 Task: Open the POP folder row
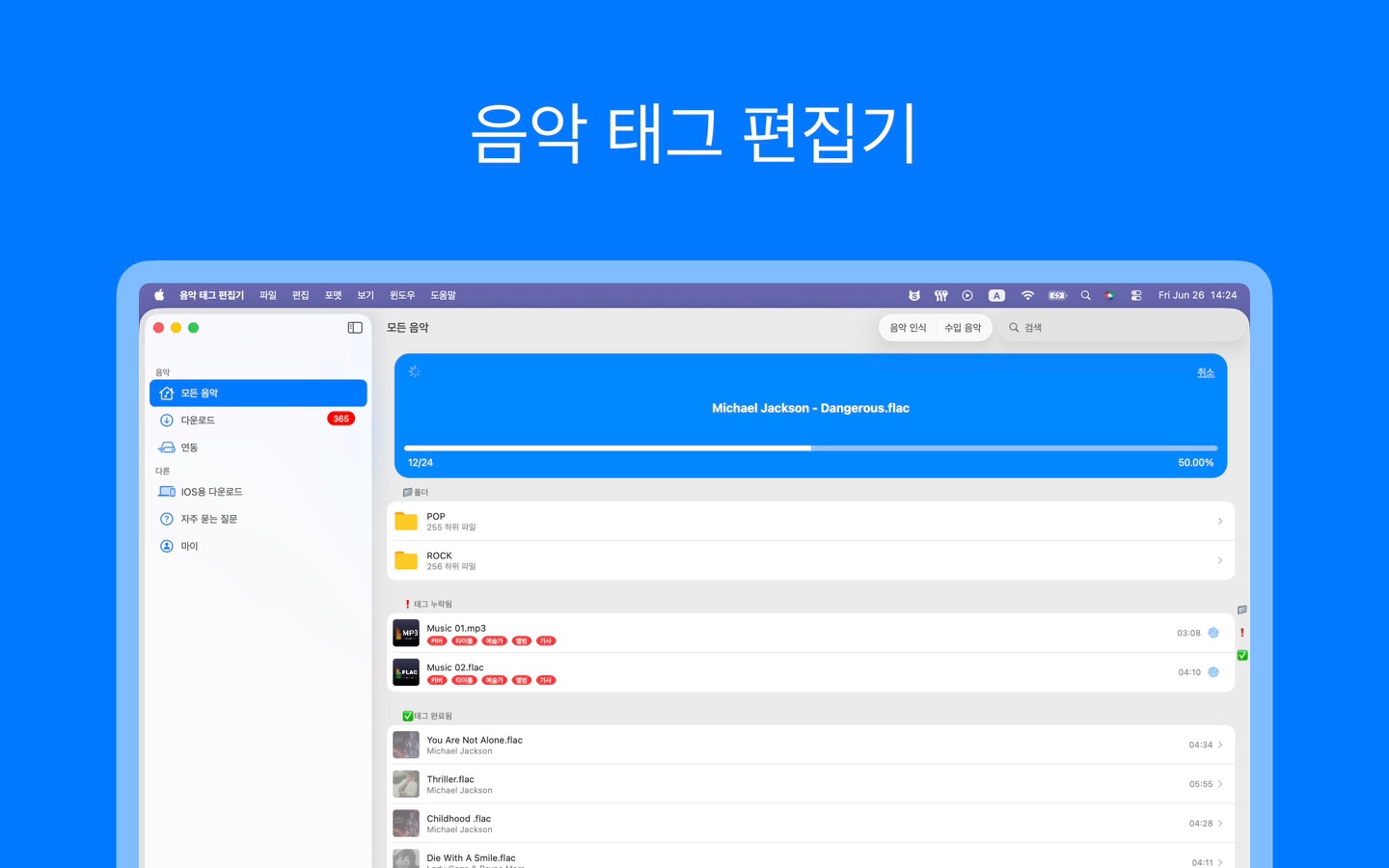(810, 522)
